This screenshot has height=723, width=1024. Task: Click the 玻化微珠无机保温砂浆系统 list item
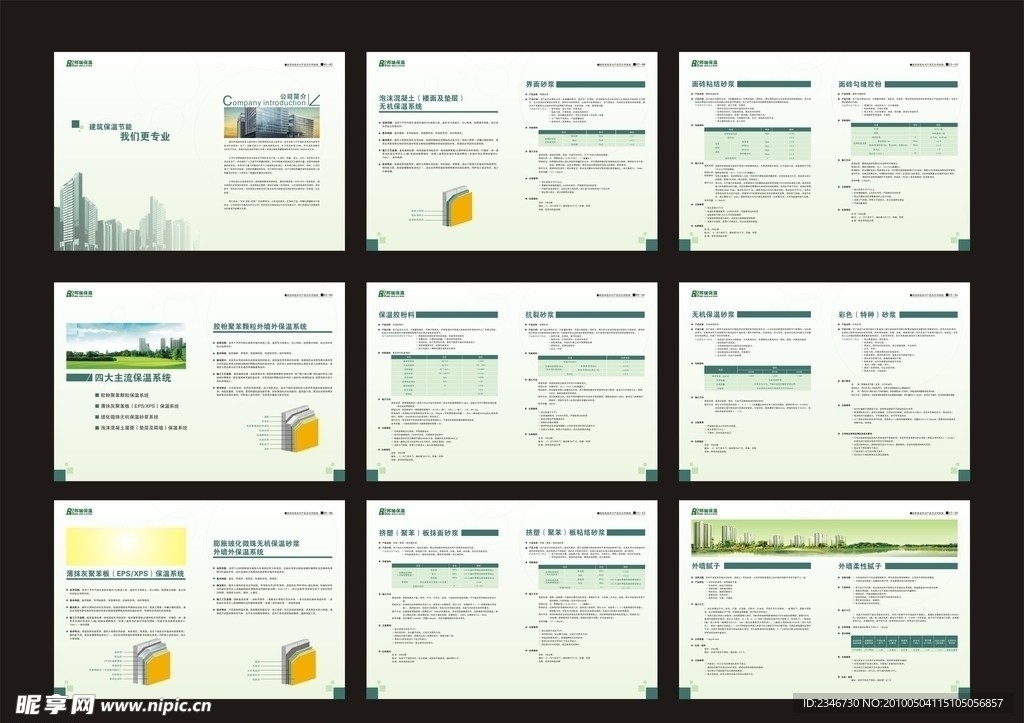pos(126,417)
